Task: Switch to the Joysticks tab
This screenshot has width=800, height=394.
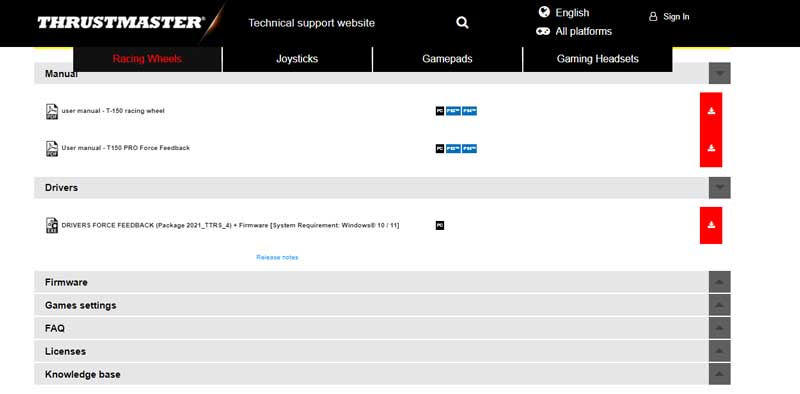Action: [297, 59]
